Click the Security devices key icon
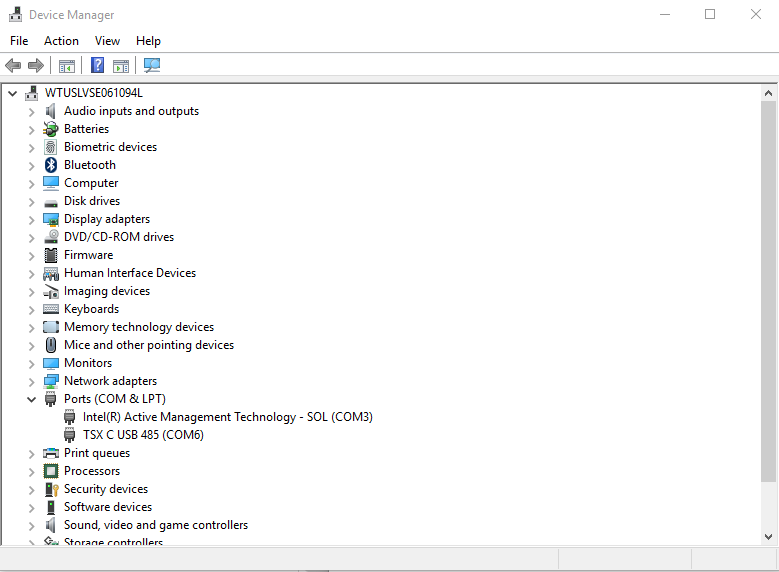Viewport: 779px width, 572px height. [x=51, y=490]
